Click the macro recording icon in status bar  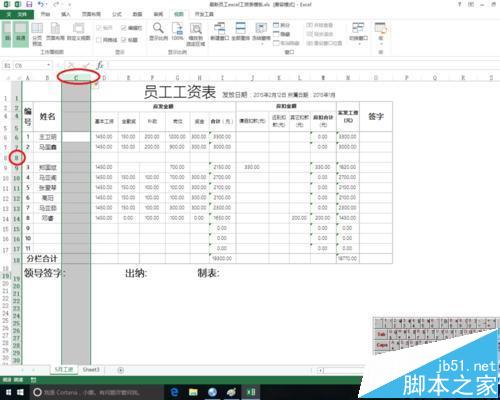tap(33, 380)
